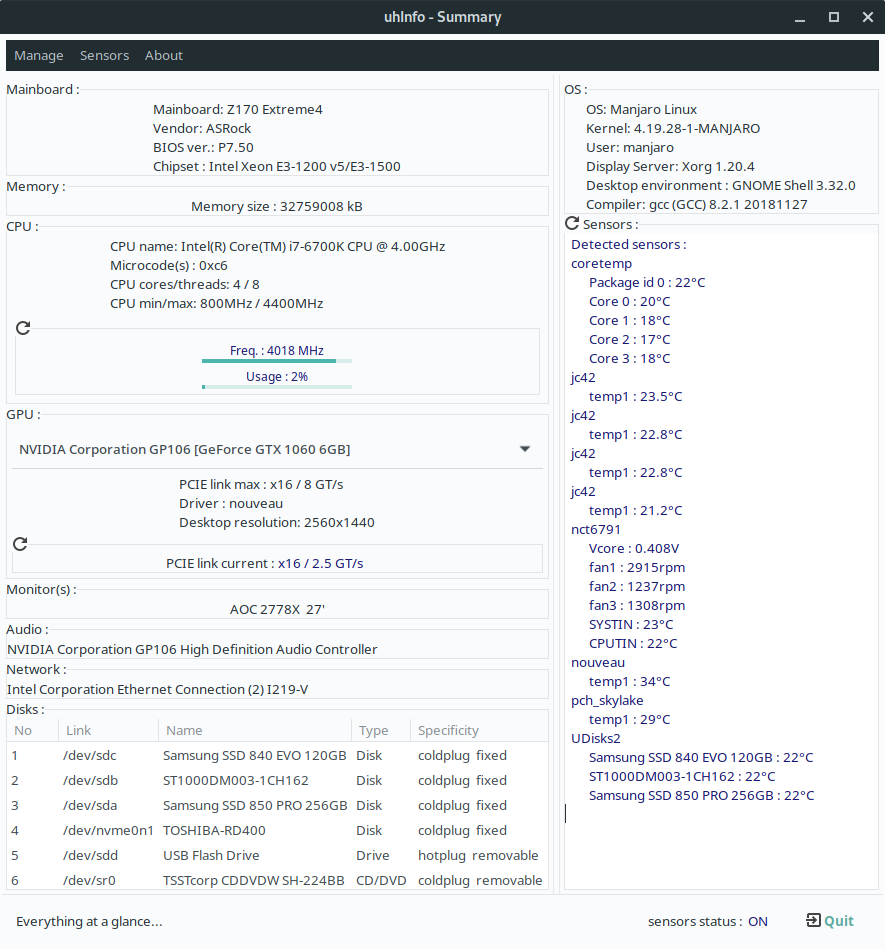Sort disks by the Specificity column header

pyautogui.click(x=479, y=731)
